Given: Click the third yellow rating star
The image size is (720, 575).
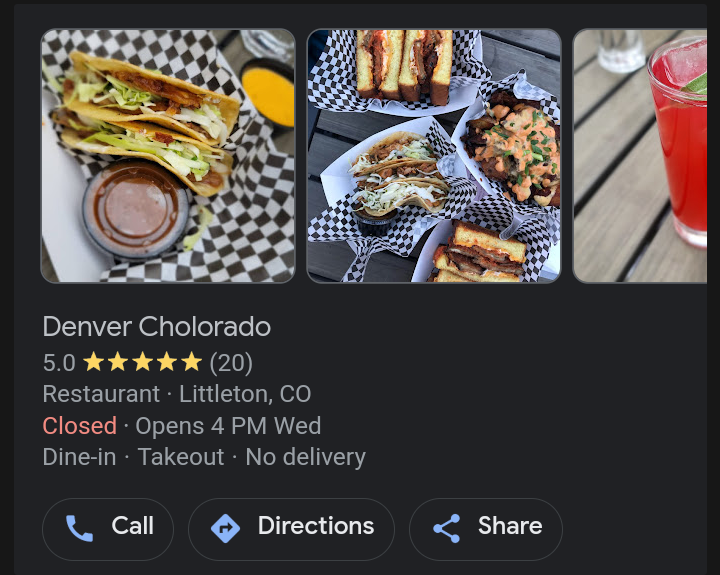Looking at the screenshot, I should (143, 362).
